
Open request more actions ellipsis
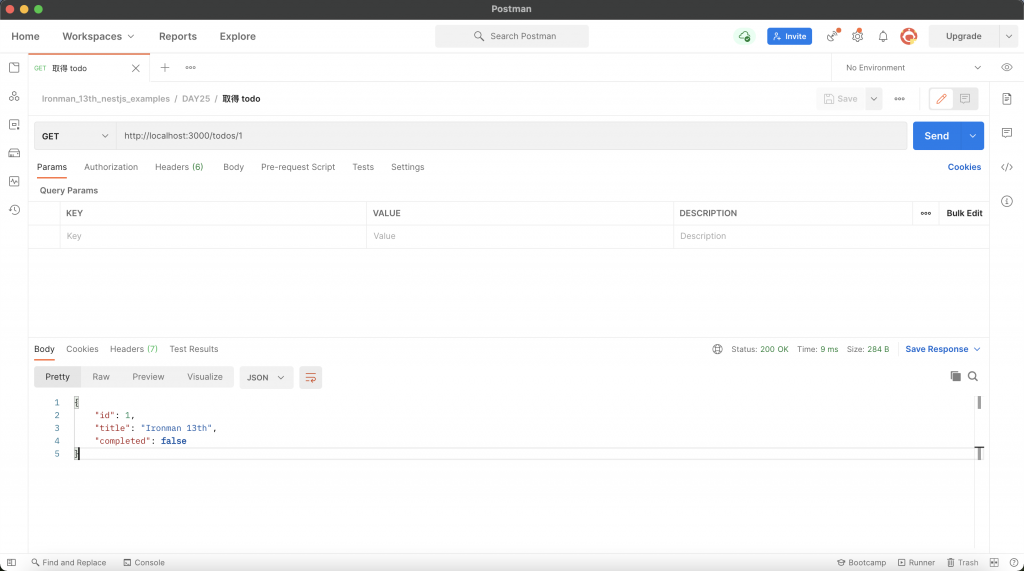click(x=899, y=99)
